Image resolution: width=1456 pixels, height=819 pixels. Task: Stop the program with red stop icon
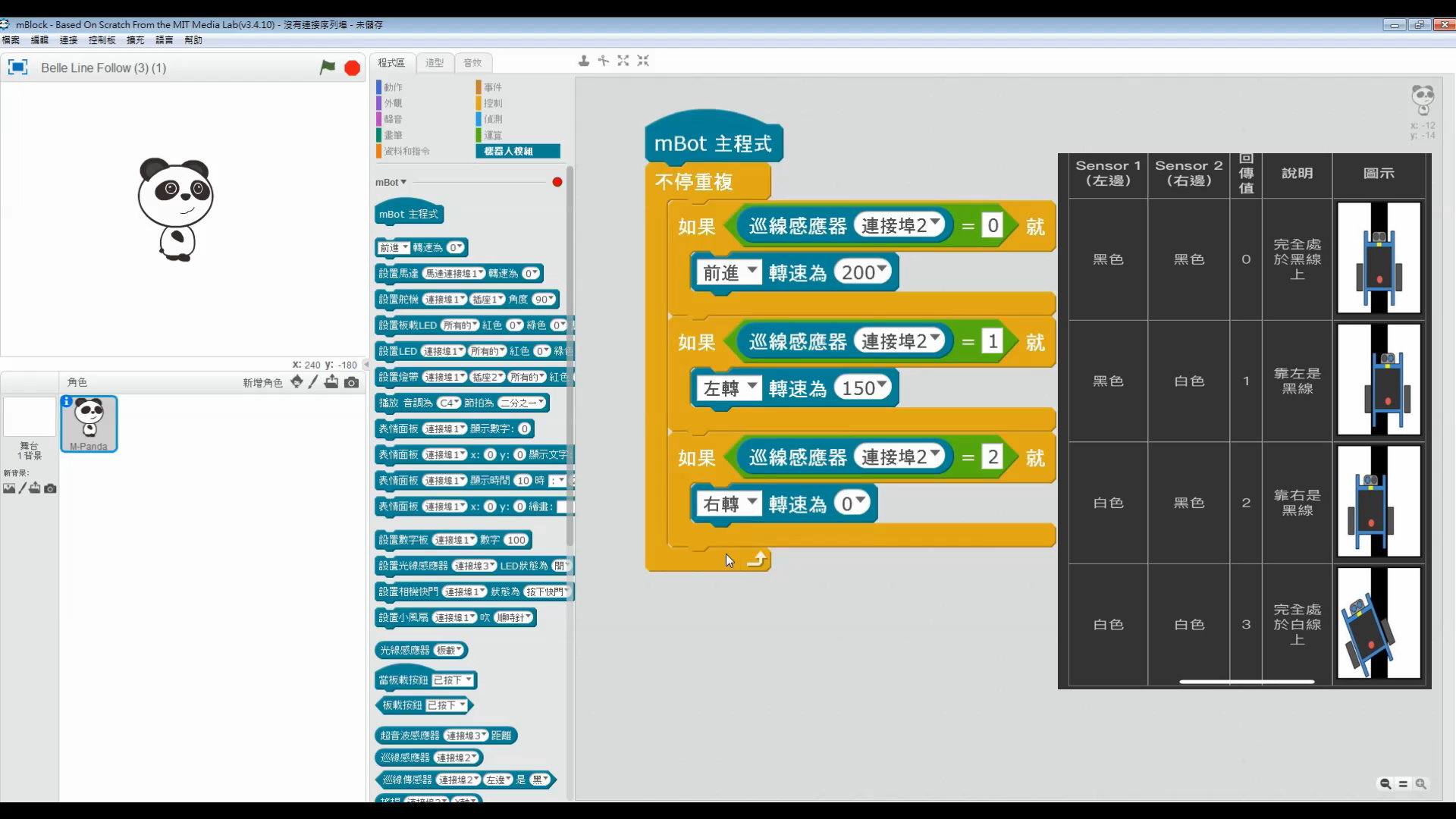pos(352,68)
